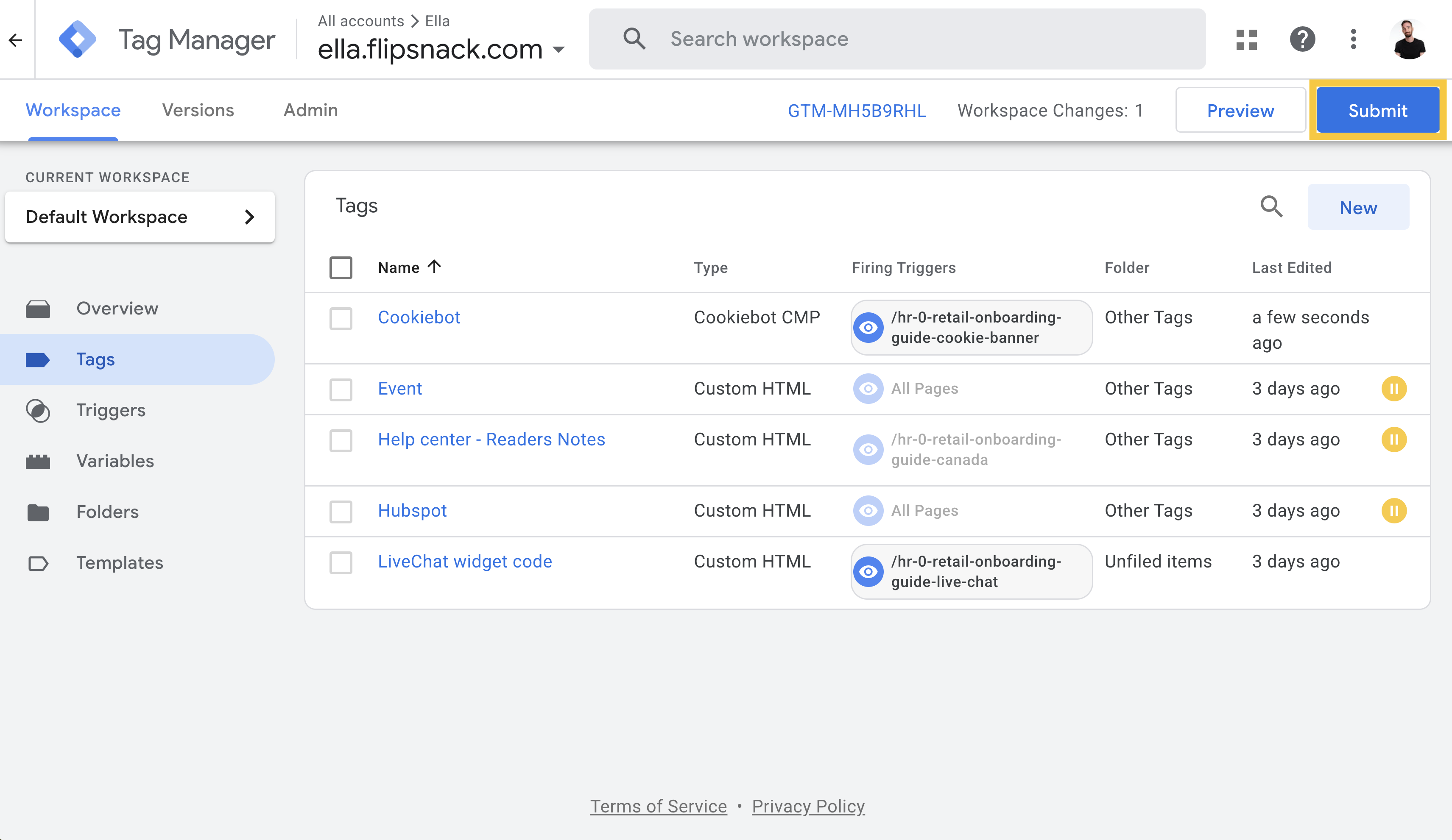Click the Help center trigger eye icon
Viewport: 1452px width, 840px height.
tap(868, 450)
